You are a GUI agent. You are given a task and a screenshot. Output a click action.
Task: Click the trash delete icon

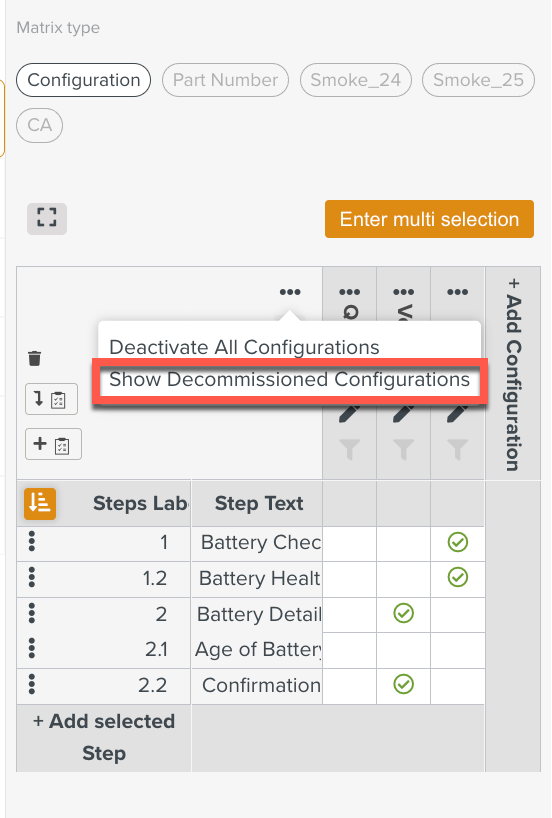(x=34, y=358)
